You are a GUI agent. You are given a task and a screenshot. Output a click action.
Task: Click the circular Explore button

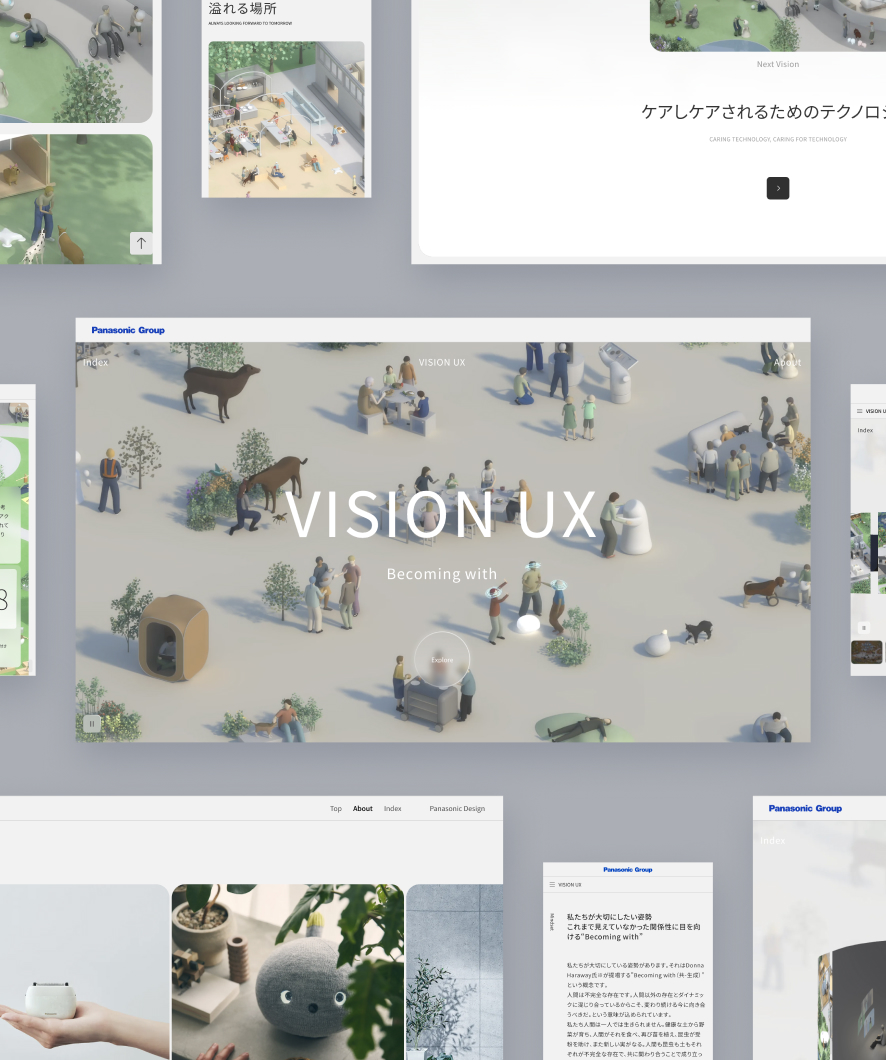[x=442, y=660]
